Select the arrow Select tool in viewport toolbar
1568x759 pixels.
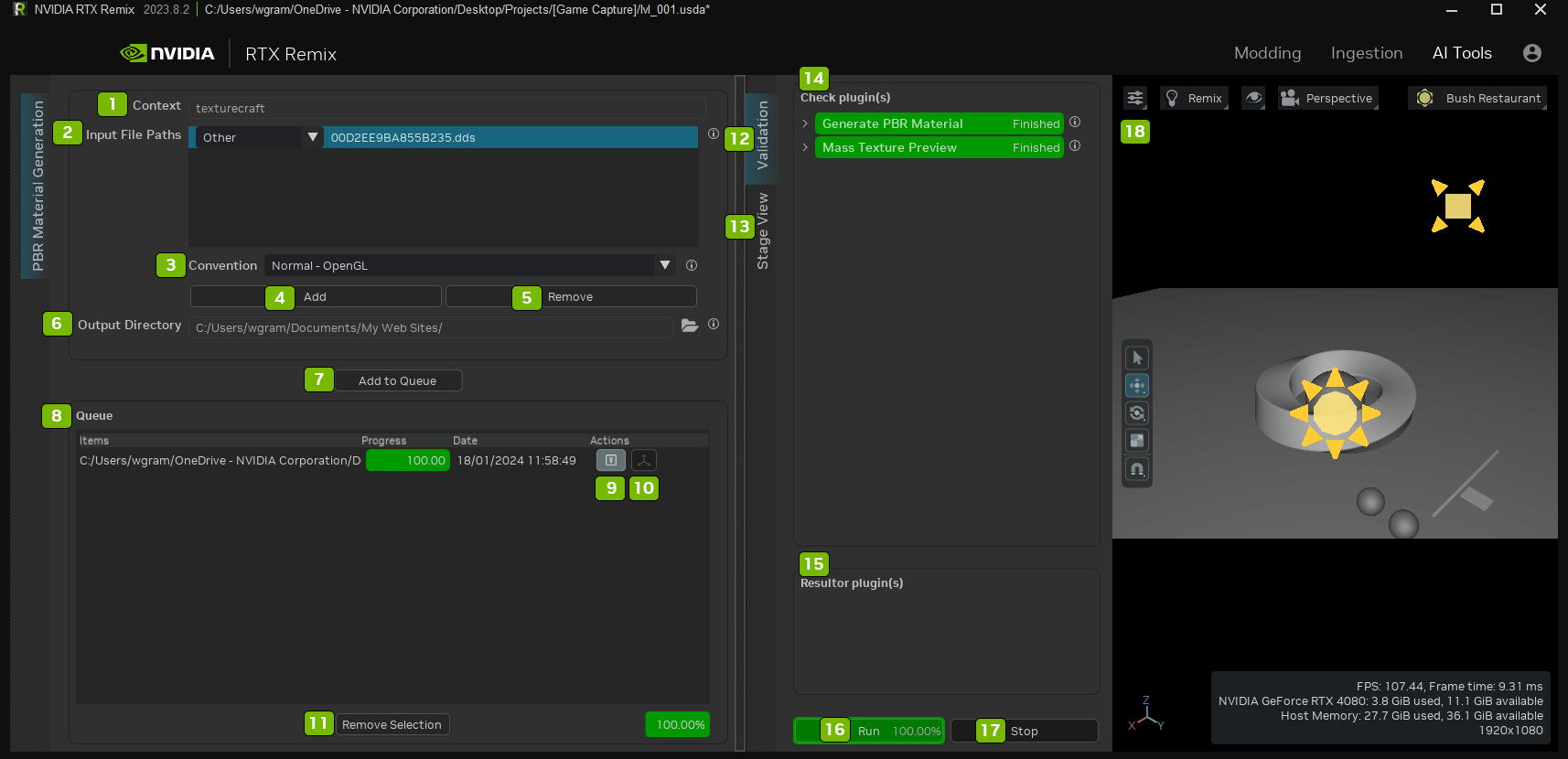click(x=1137, y=358)
